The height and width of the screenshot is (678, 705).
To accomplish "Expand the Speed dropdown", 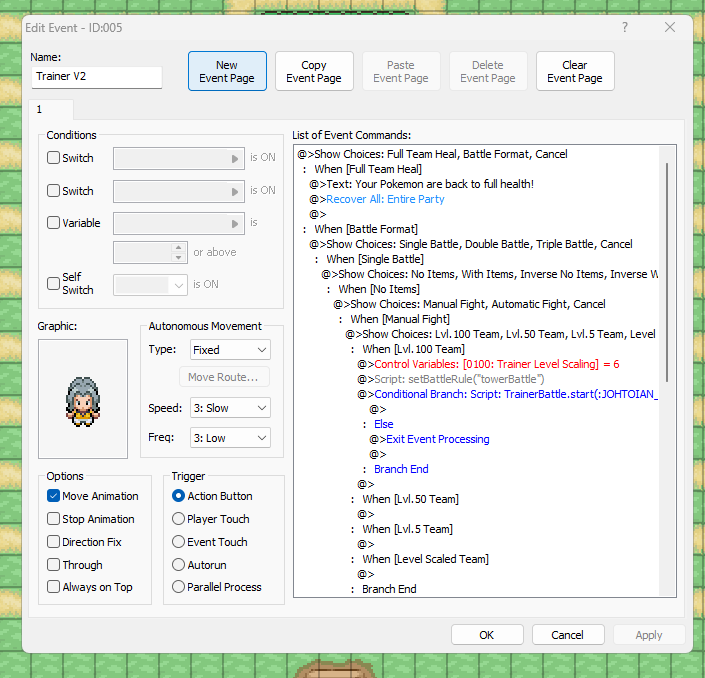I will [x=230, y=408].
